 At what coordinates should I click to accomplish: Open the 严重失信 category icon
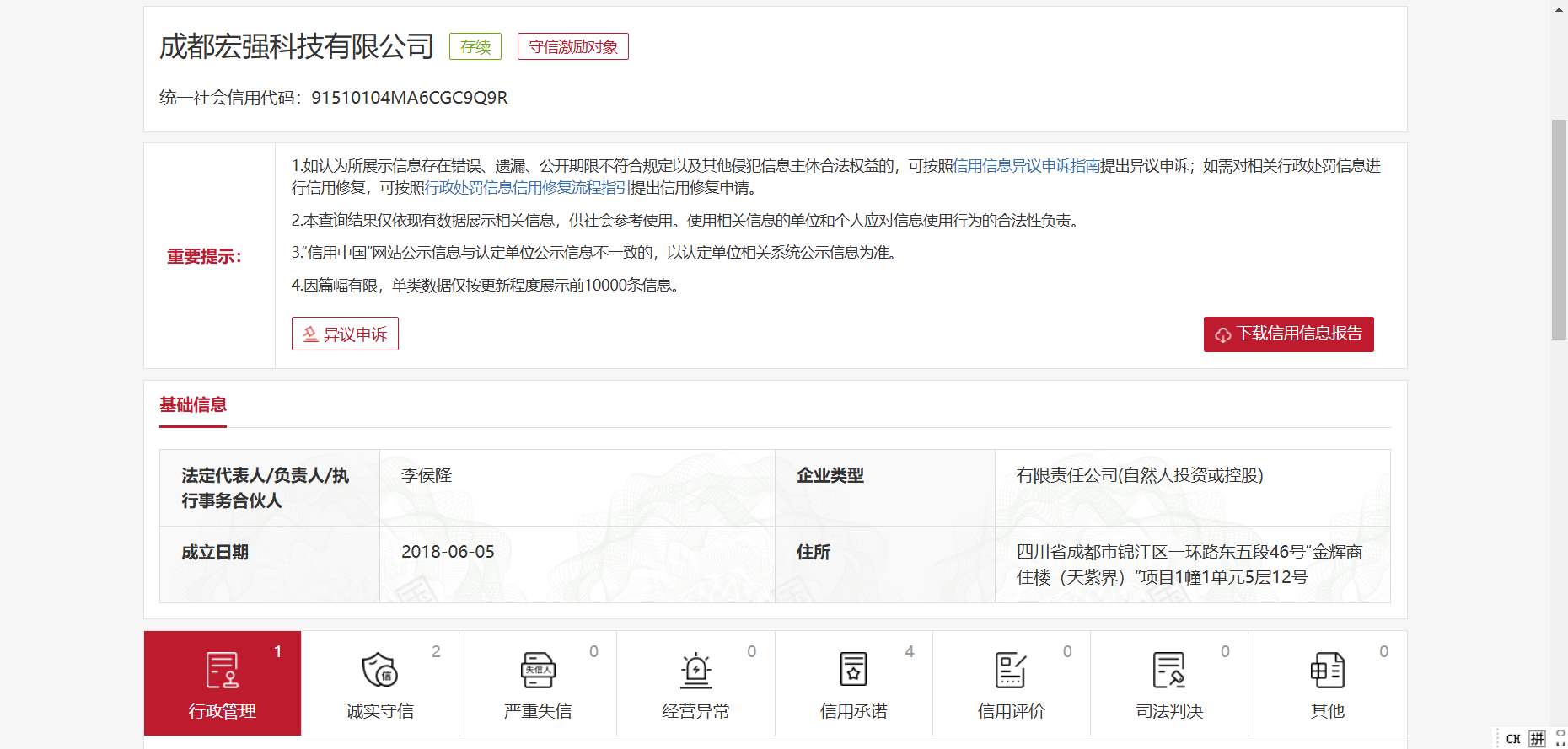[x=537, y=671]
